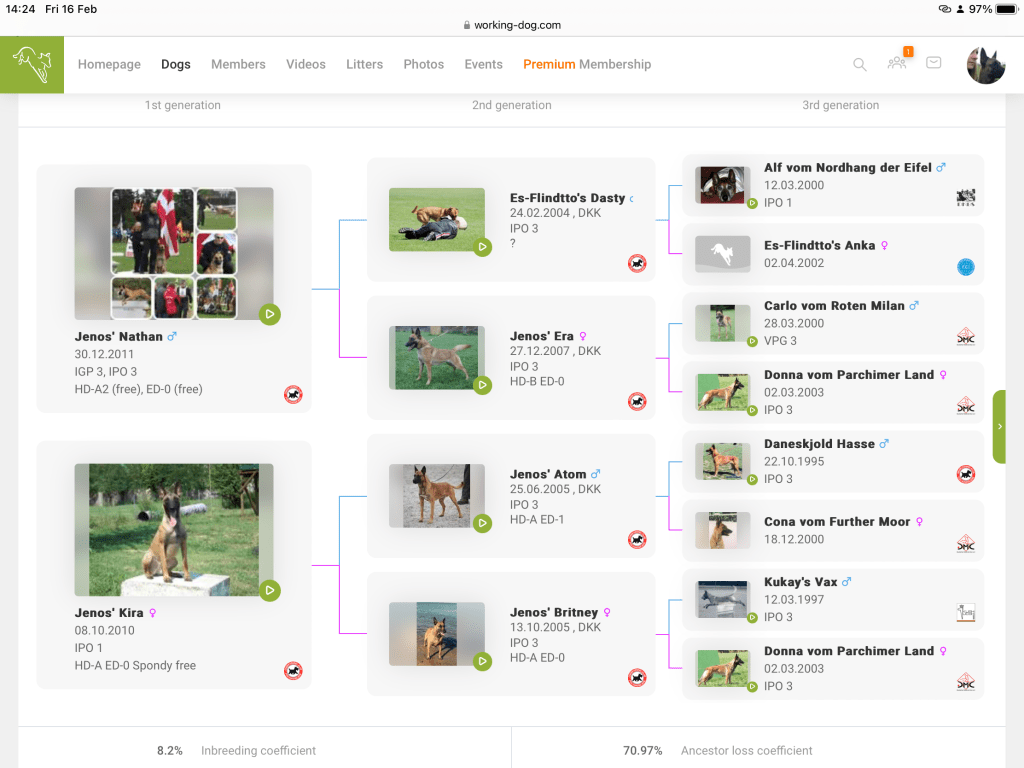Click play icon on Jenos' Atom photo

[482, 523]
